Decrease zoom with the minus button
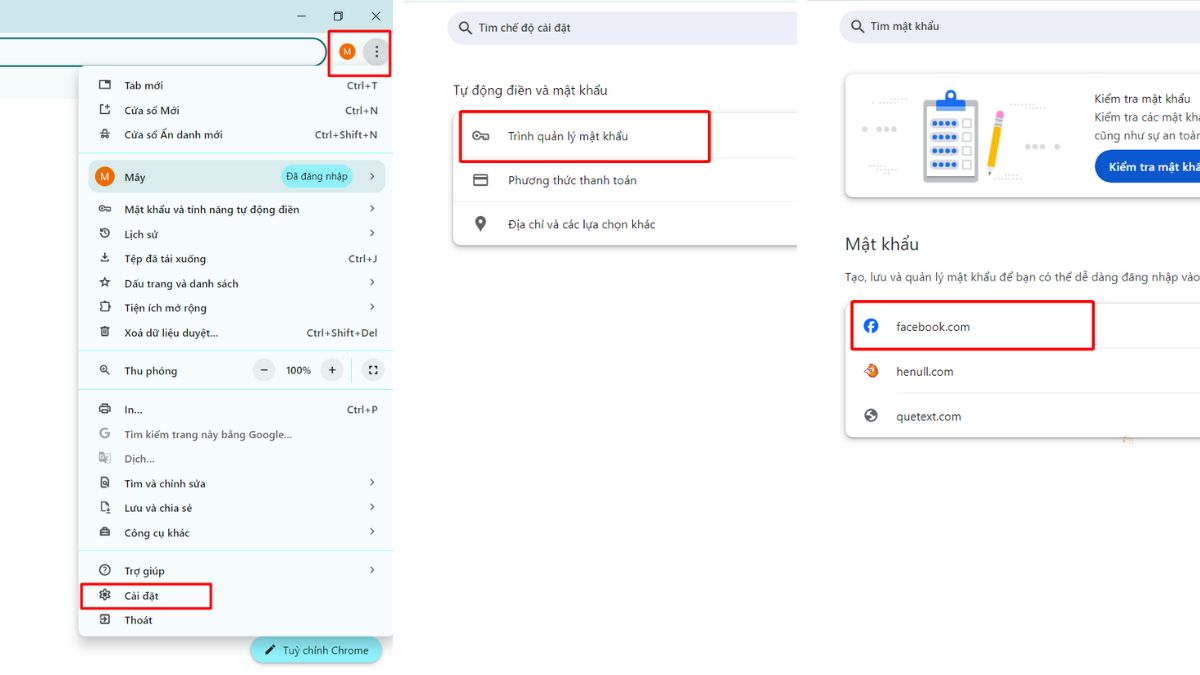 tap(264, 370)
